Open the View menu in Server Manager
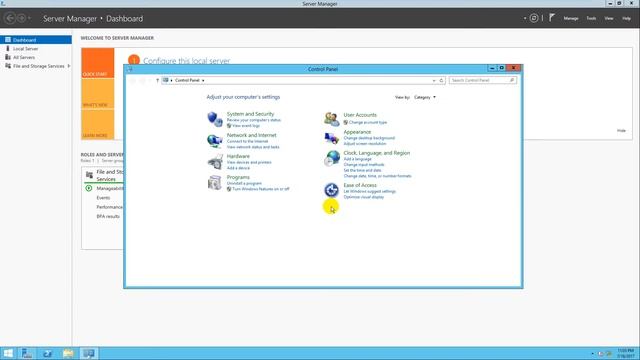The height and width of the screenshot is (360, 640). click(x=609, y=18)
